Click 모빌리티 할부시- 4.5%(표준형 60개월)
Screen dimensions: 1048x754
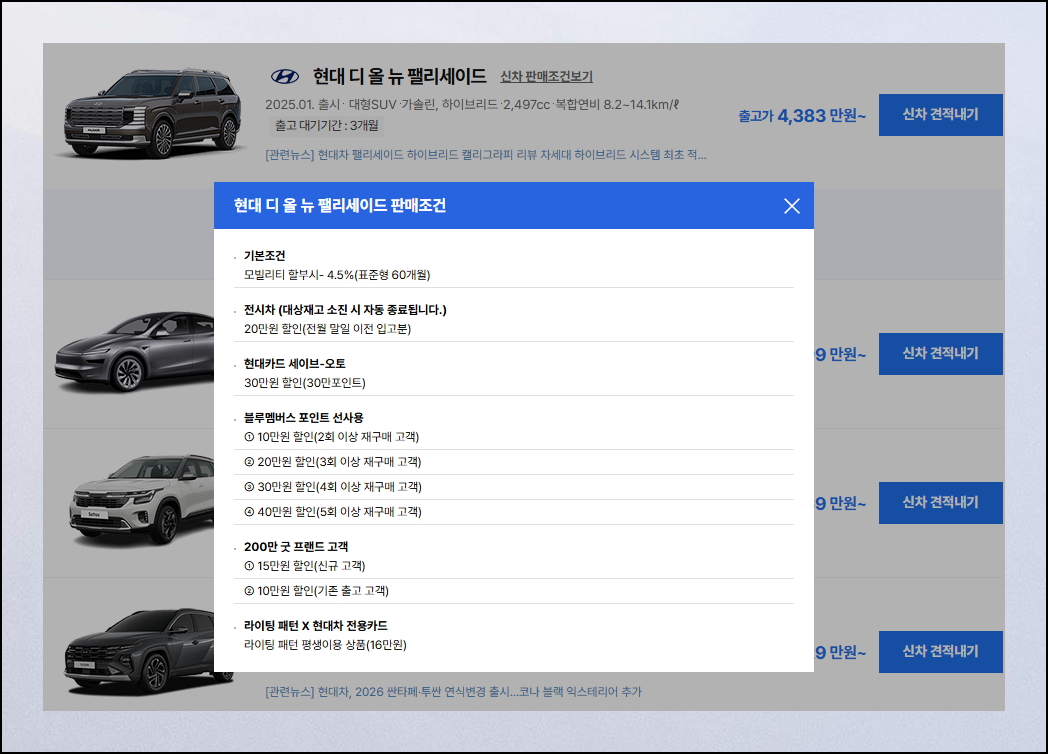[337, 275]
